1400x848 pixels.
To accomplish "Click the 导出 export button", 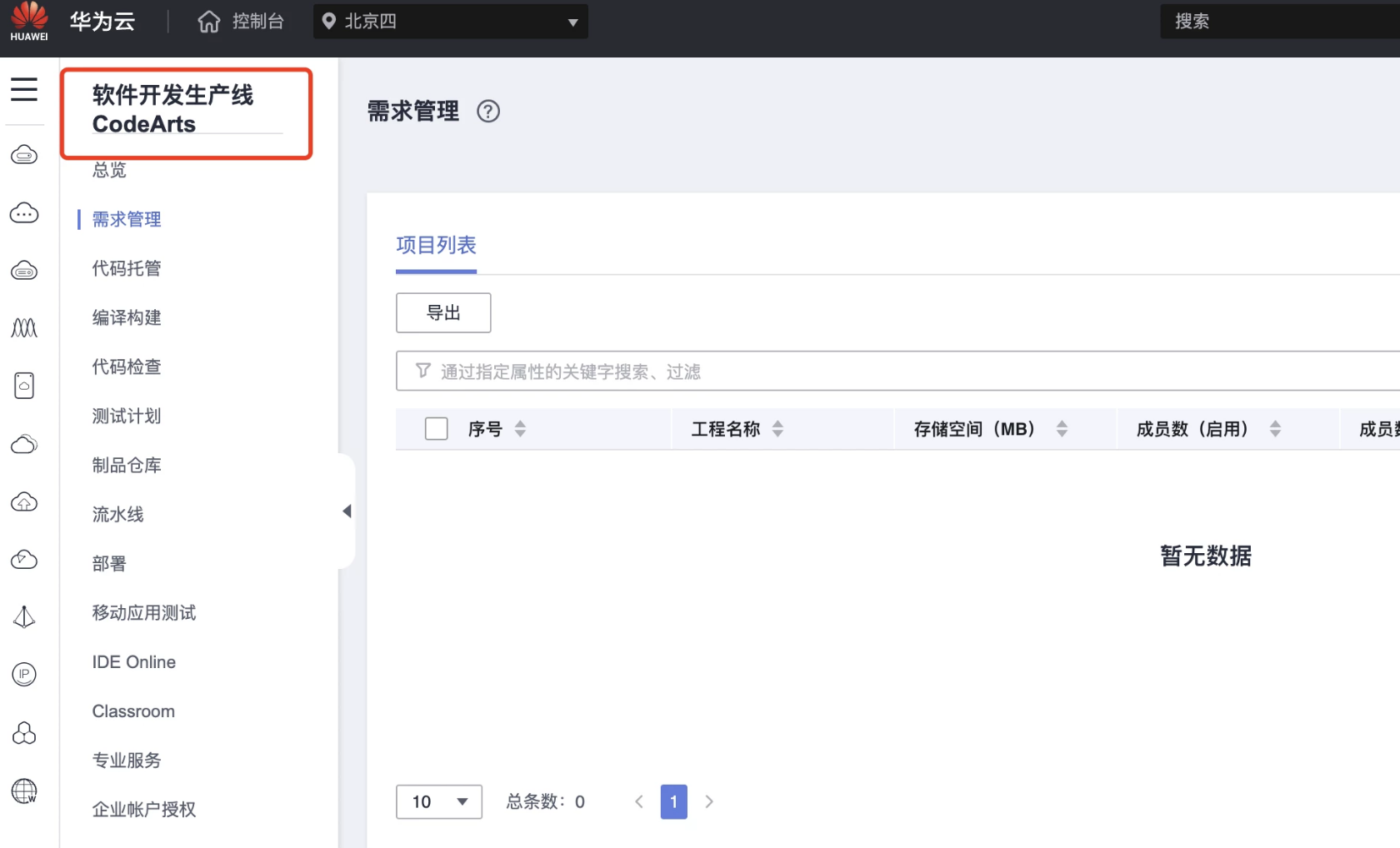I will 443,312.
